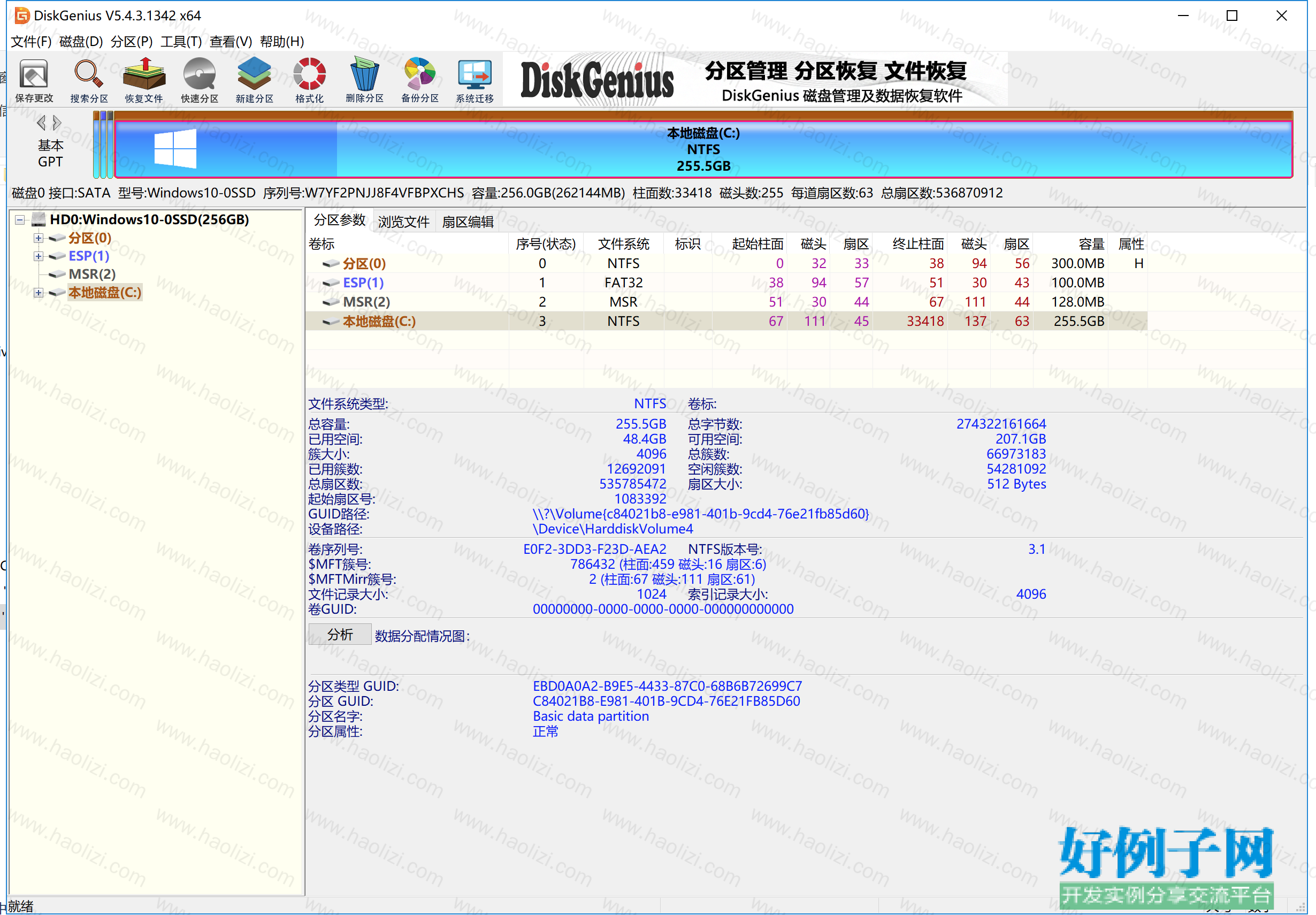Click the 基本 GPT disk type label
1316x915 pixels.
tap(50, 154)
